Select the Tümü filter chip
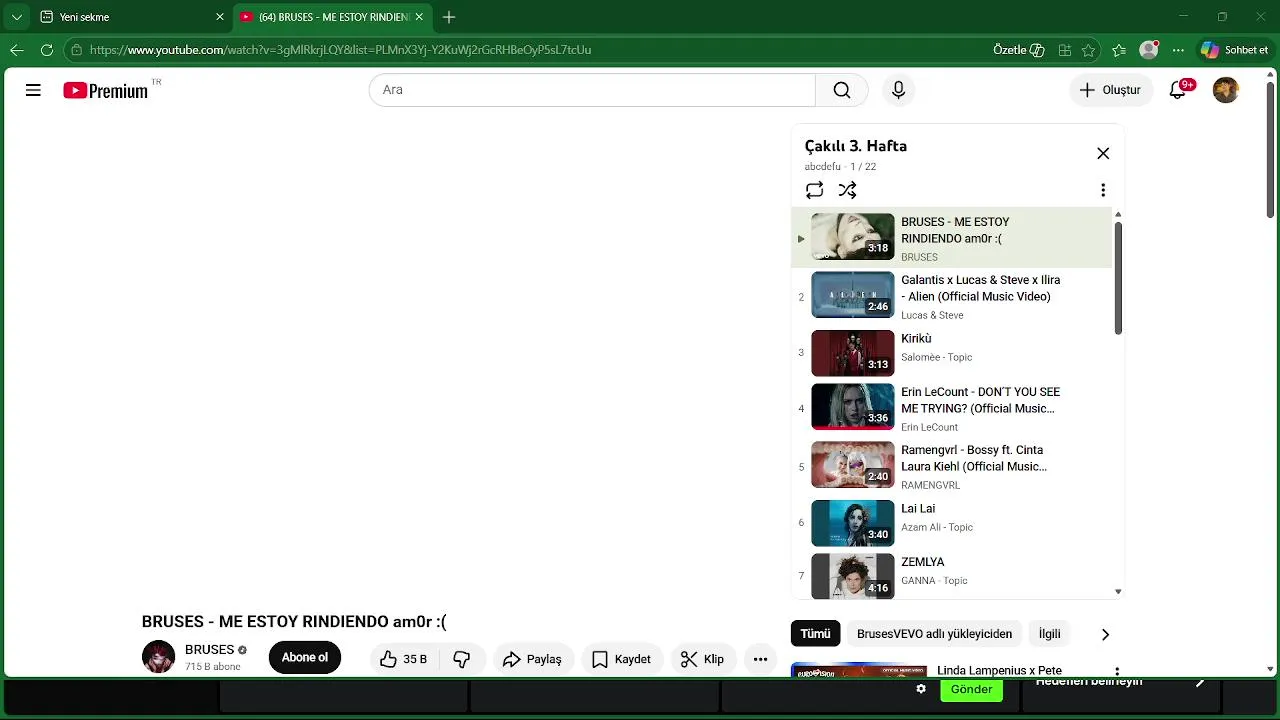 (815, 634)
